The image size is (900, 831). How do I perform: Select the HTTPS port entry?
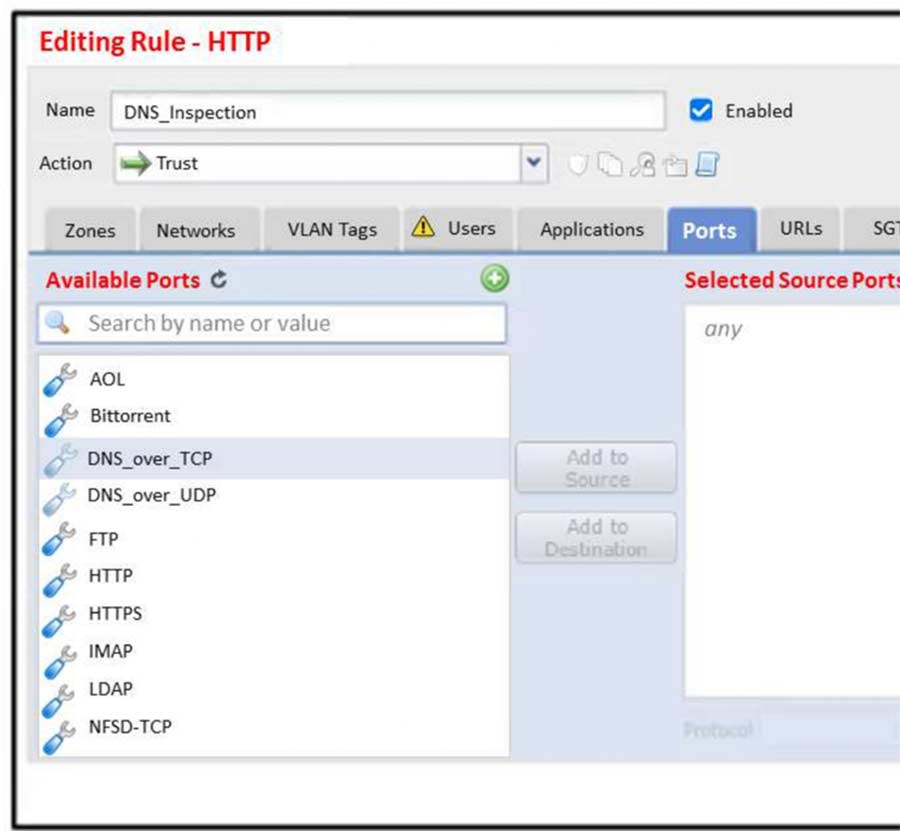coord(115,613)
